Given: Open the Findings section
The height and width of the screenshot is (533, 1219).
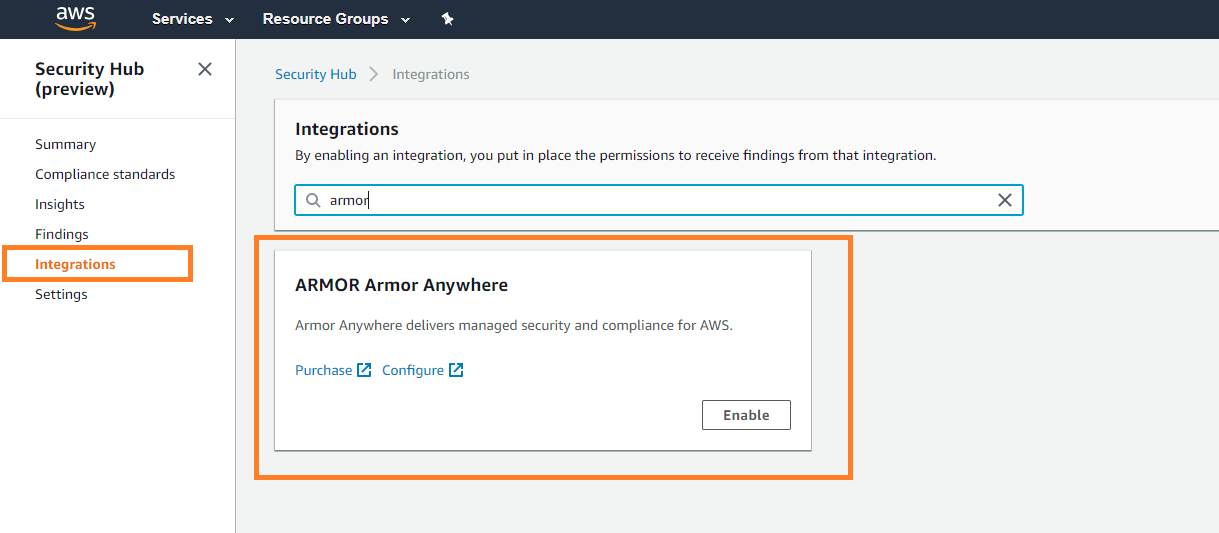Looking at the screenshot, I should pos(62,234).
